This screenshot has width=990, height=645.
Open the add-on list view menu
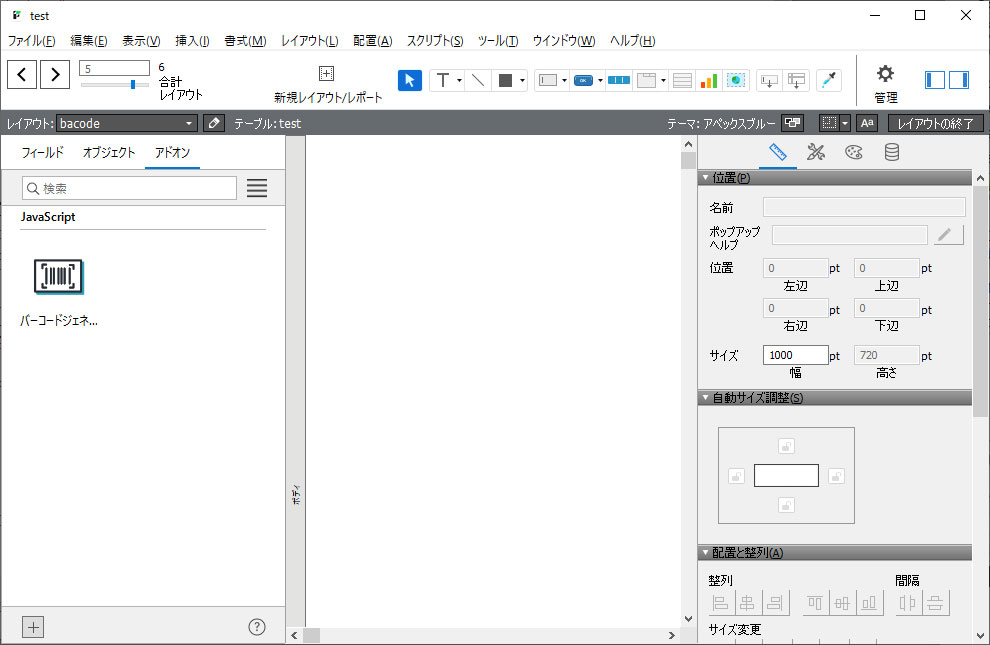(257, 188)
